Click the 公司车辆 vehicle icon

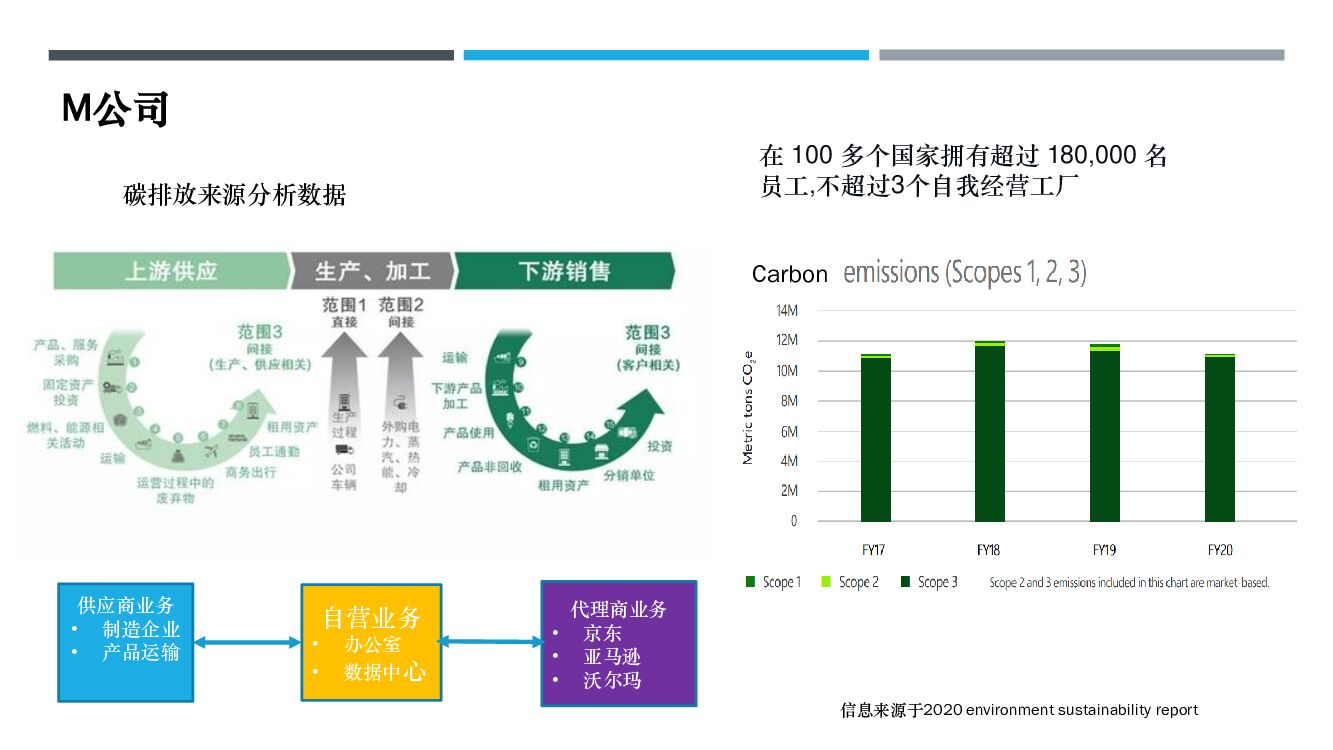tap(343, 451)
